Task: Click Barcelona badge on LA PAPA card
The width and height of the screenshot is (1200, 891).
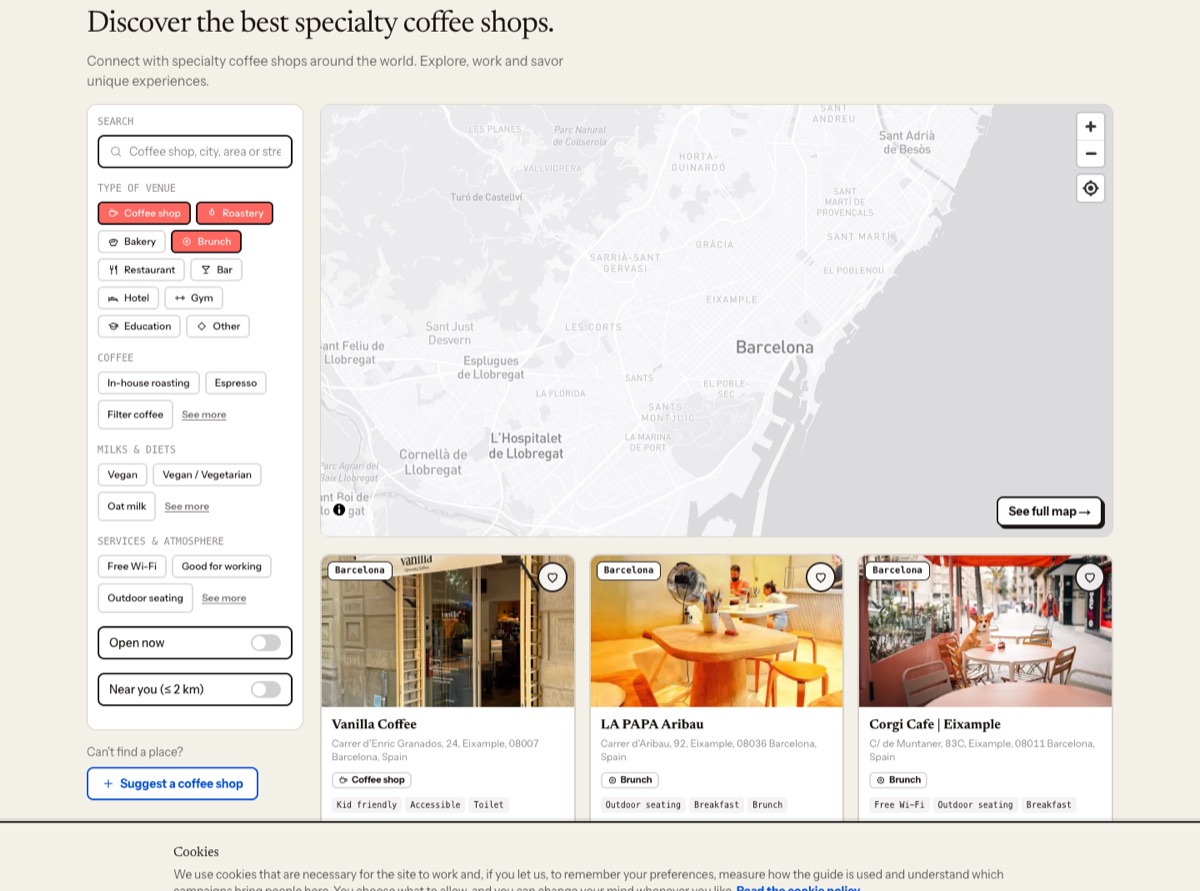Action: [628, 570]
